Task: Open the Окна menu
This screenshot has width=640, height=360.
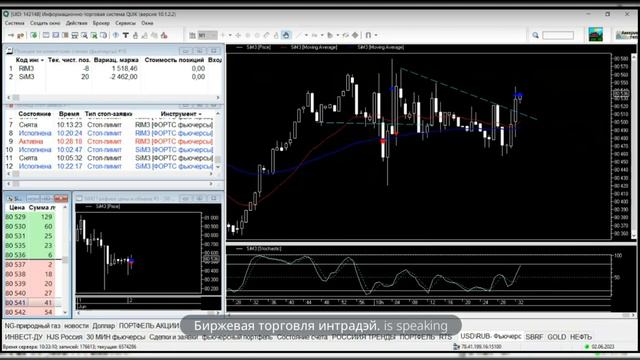Action: (x=147, y=23)
